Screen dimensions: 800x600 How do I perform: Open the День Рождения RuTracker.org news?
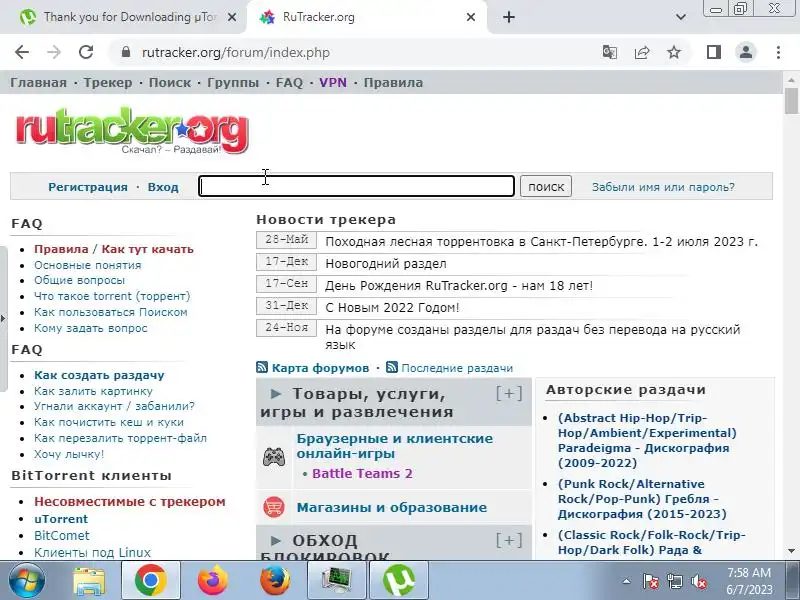(459, 286)
